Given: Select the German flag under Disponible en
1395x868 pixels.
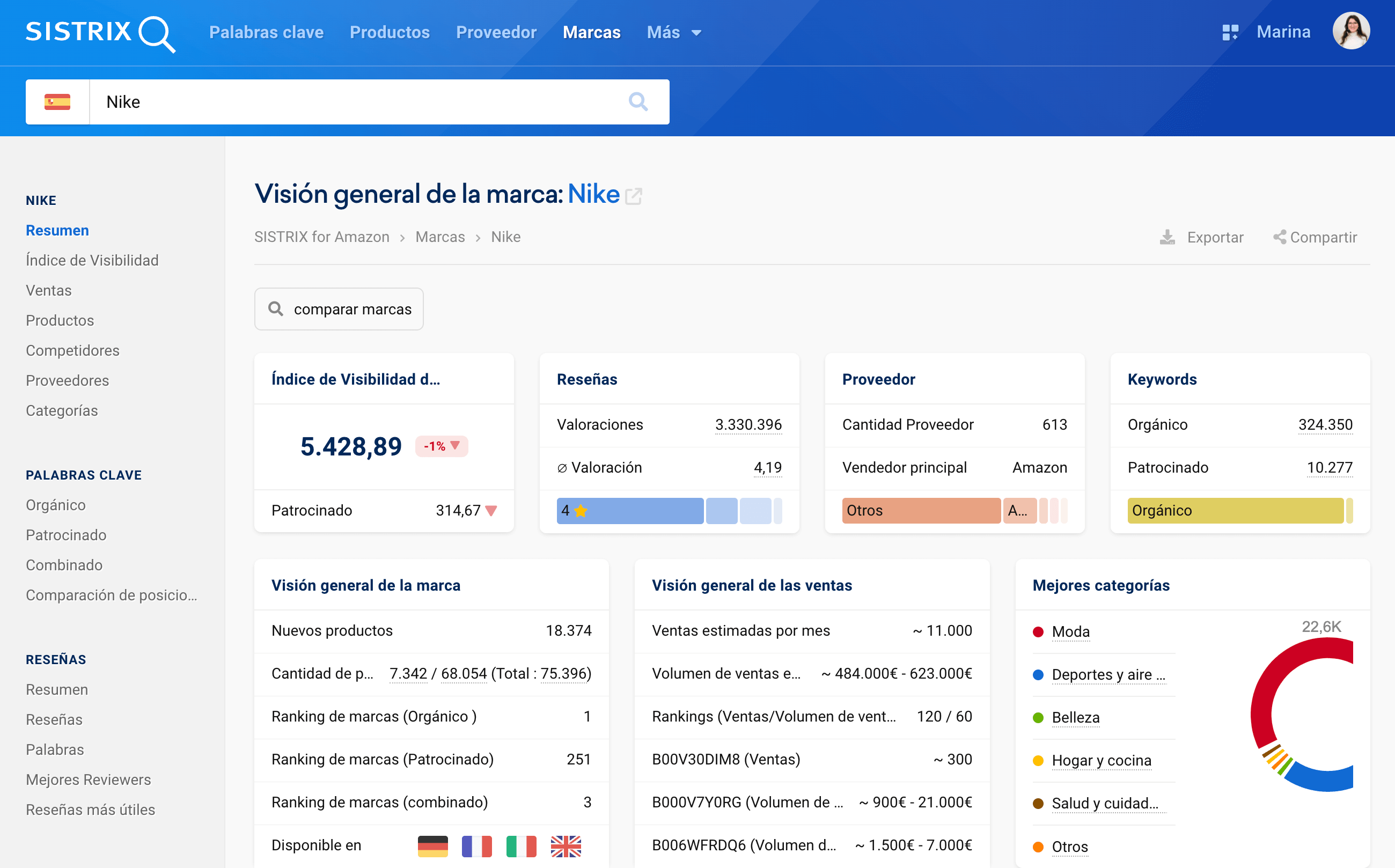Looking at the screenshot, I should click(x=432, y=845).
